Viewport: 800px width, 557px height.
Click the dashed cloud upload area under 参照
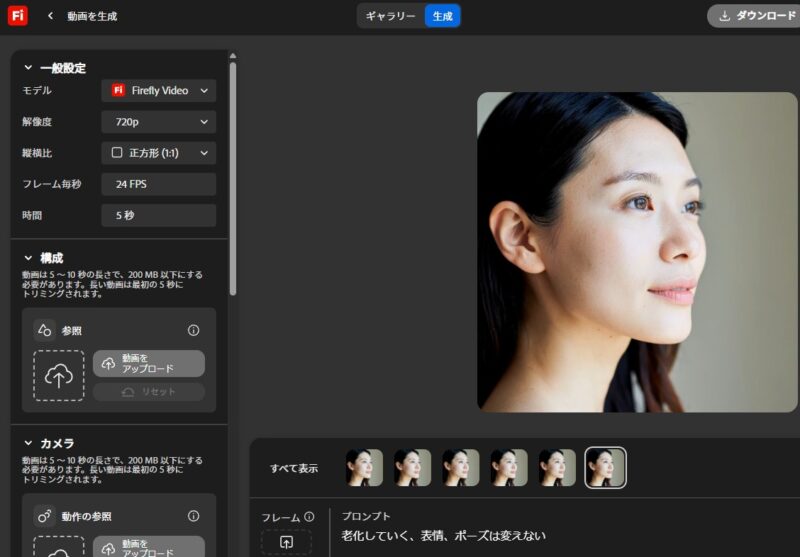pyautogui.click(x=59, y=375)
